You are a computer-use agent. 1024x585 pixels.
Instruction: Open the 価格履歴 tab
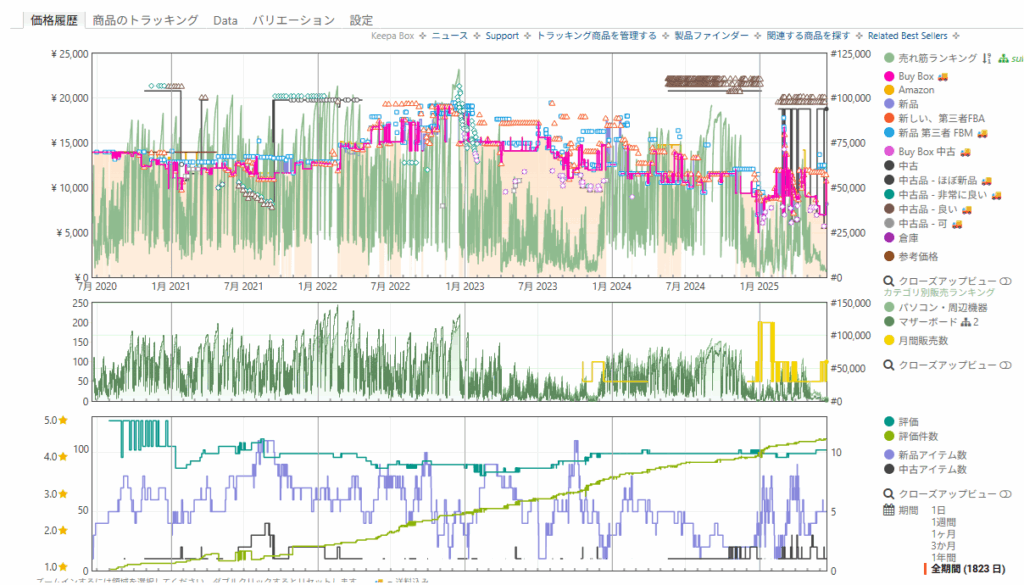pyautogui.click(x=54, y=20)
